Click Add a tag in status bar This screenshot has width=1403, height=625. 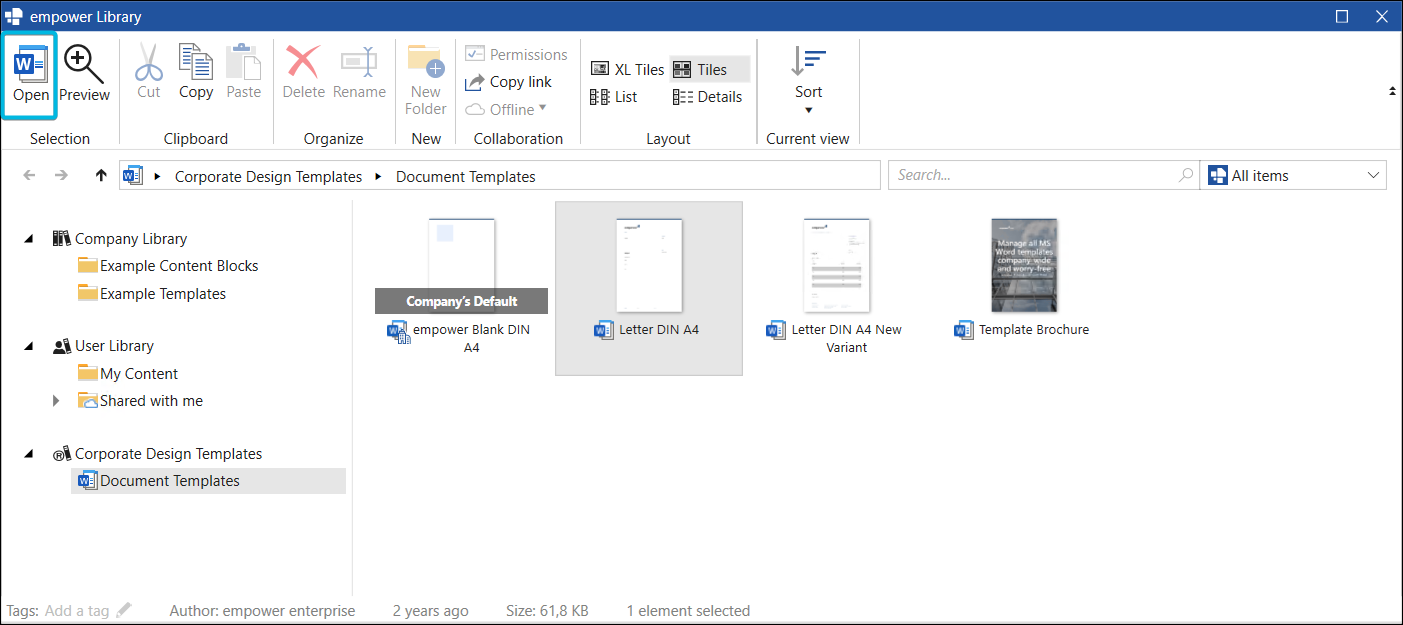point(78,610)
